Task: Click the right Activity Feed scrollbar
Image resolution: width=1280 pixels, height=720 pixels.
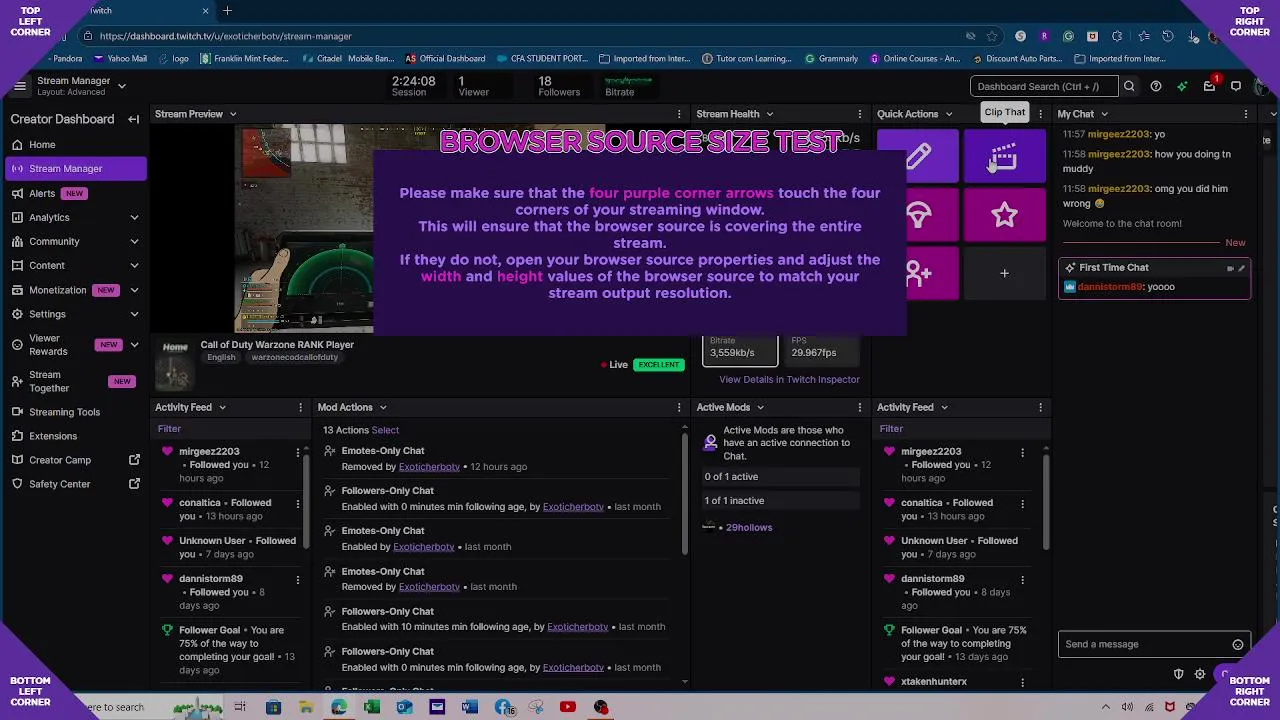Action: [x=1046, y=500]
